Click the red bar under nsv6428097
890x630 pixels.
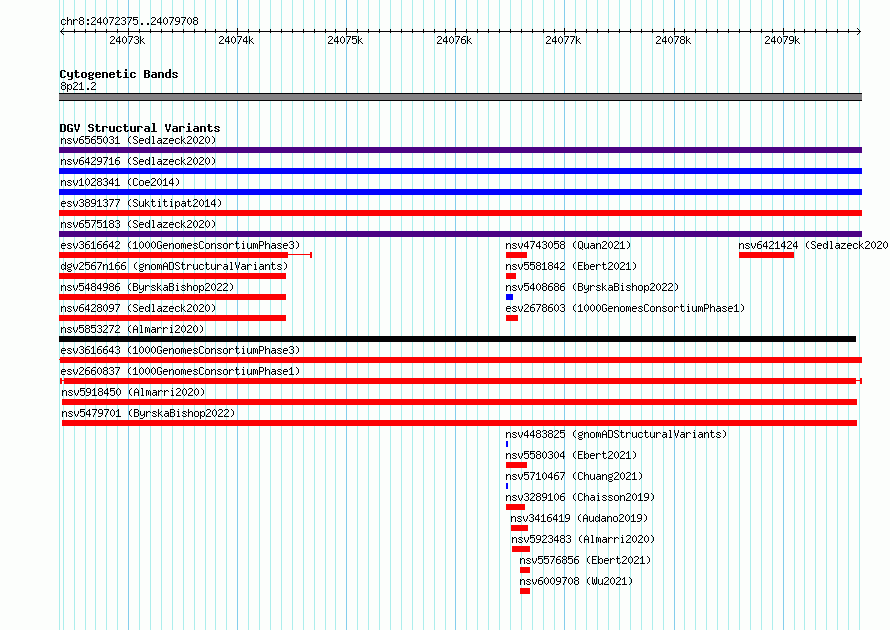pos(173,318)
